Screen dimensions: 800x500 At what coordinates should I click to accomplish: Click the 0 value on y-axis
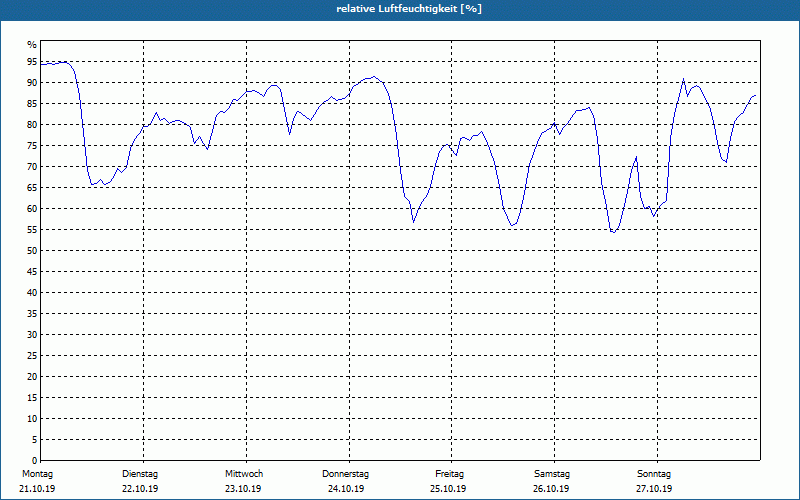[35, 460]
